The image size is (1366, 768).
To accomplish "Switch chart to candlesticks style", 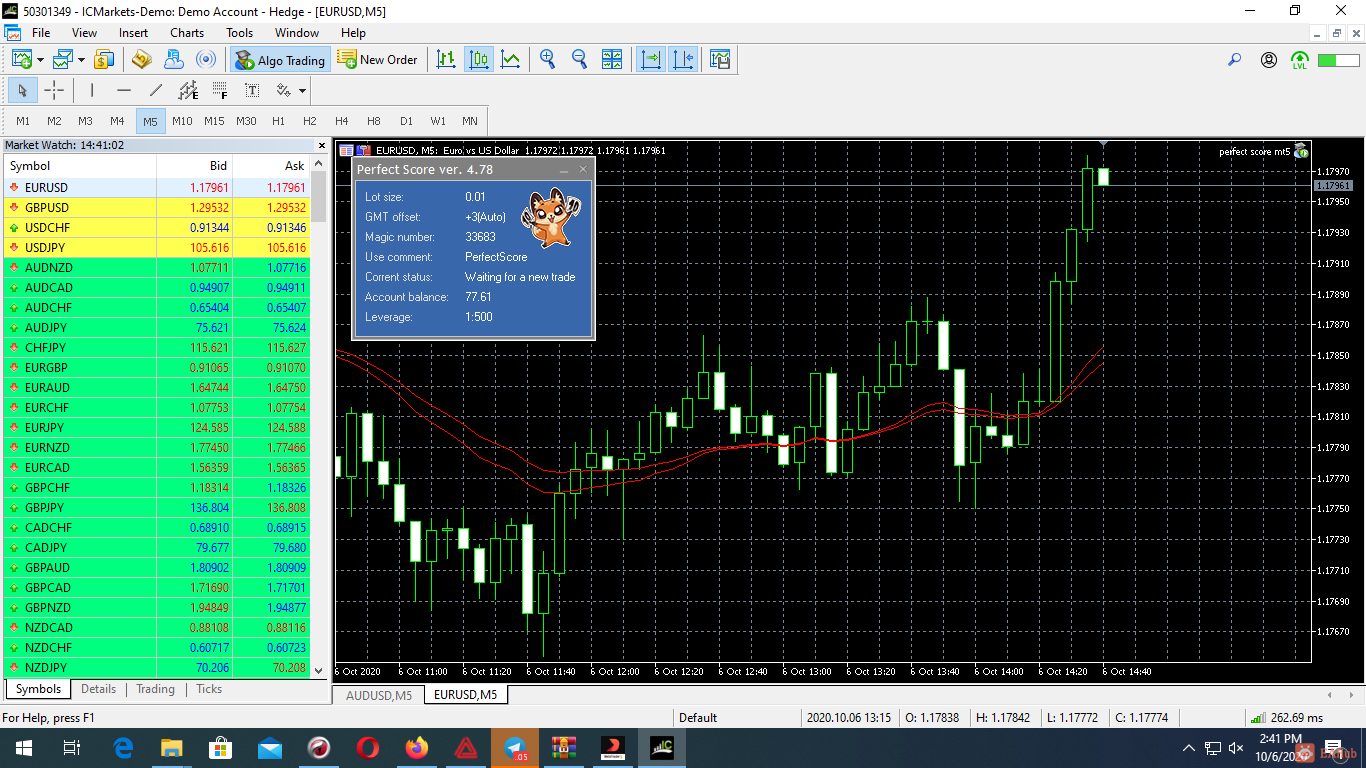I will point(479,60).
